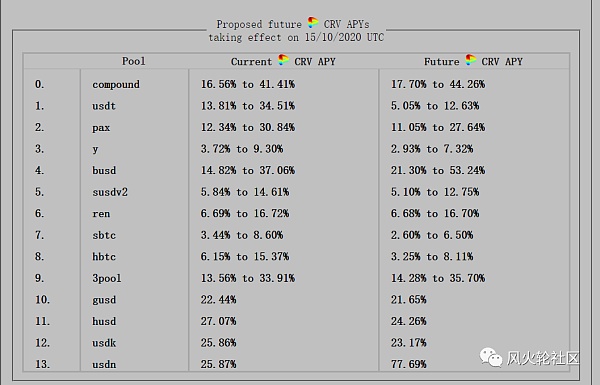
Task: Click the hbtc pool name
Action: pyautogui.click(x=104, y=256)
